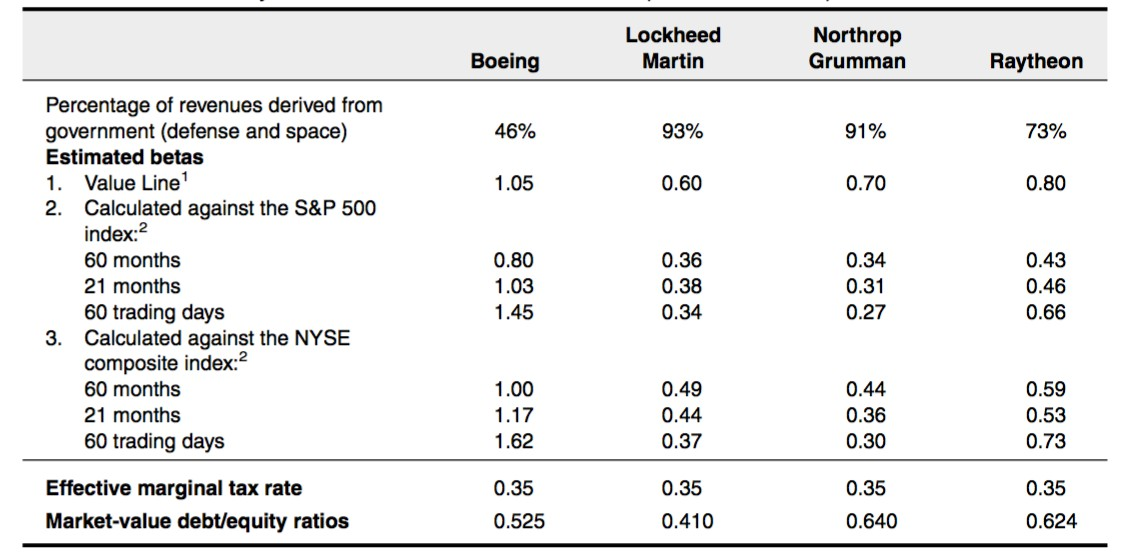1134x556 pixels.
Task: Select the Effective marginal tax rate label
Action: (x=174, y=488)
